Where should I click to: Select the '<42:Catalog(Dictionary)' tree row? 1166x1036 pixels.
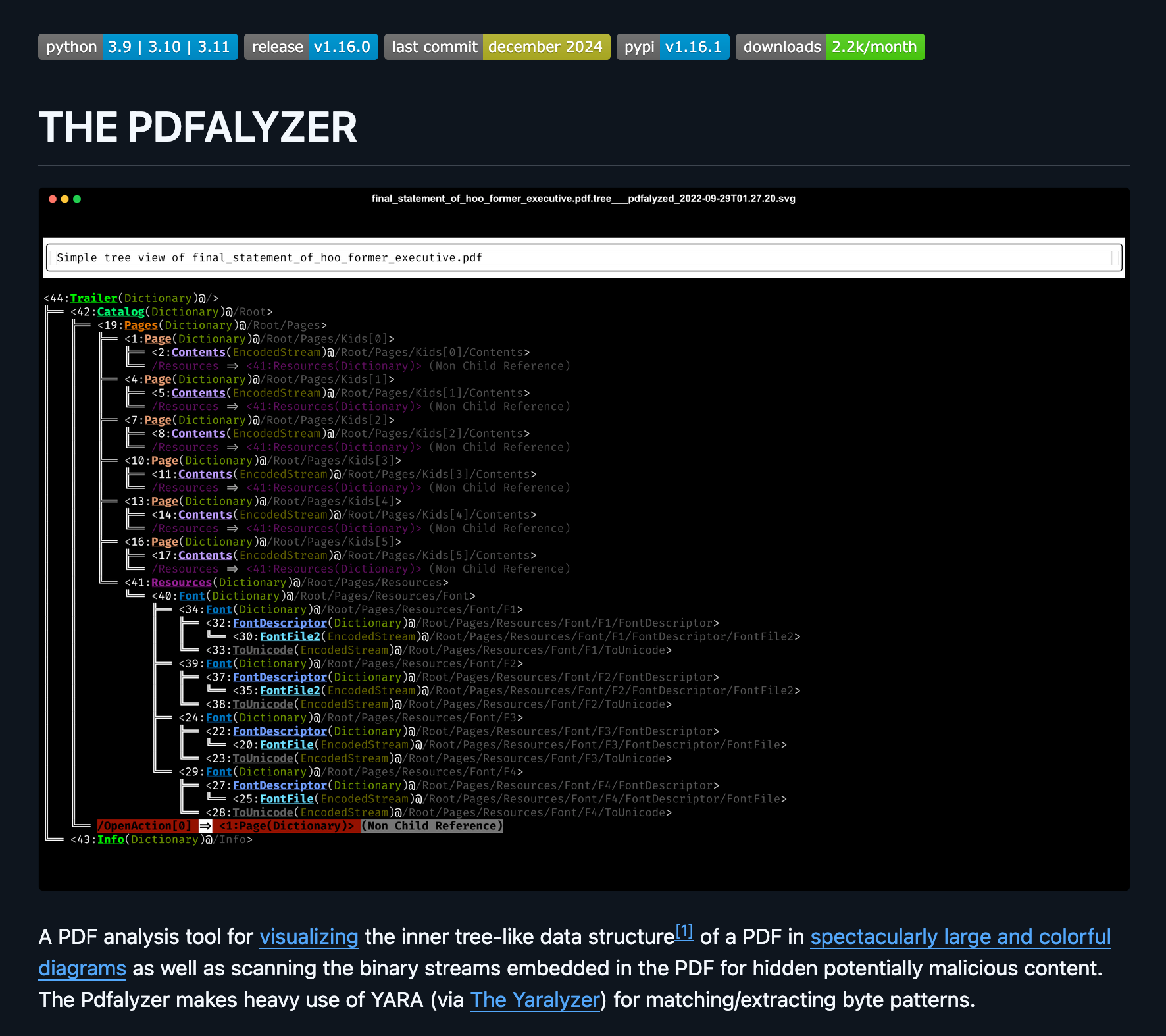point(172,312)
